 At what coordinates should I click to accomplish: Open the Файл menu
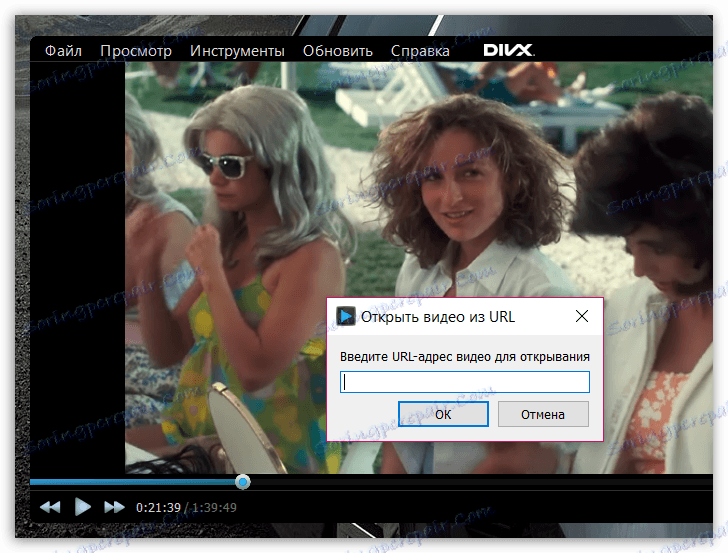[x=63, y=51]
